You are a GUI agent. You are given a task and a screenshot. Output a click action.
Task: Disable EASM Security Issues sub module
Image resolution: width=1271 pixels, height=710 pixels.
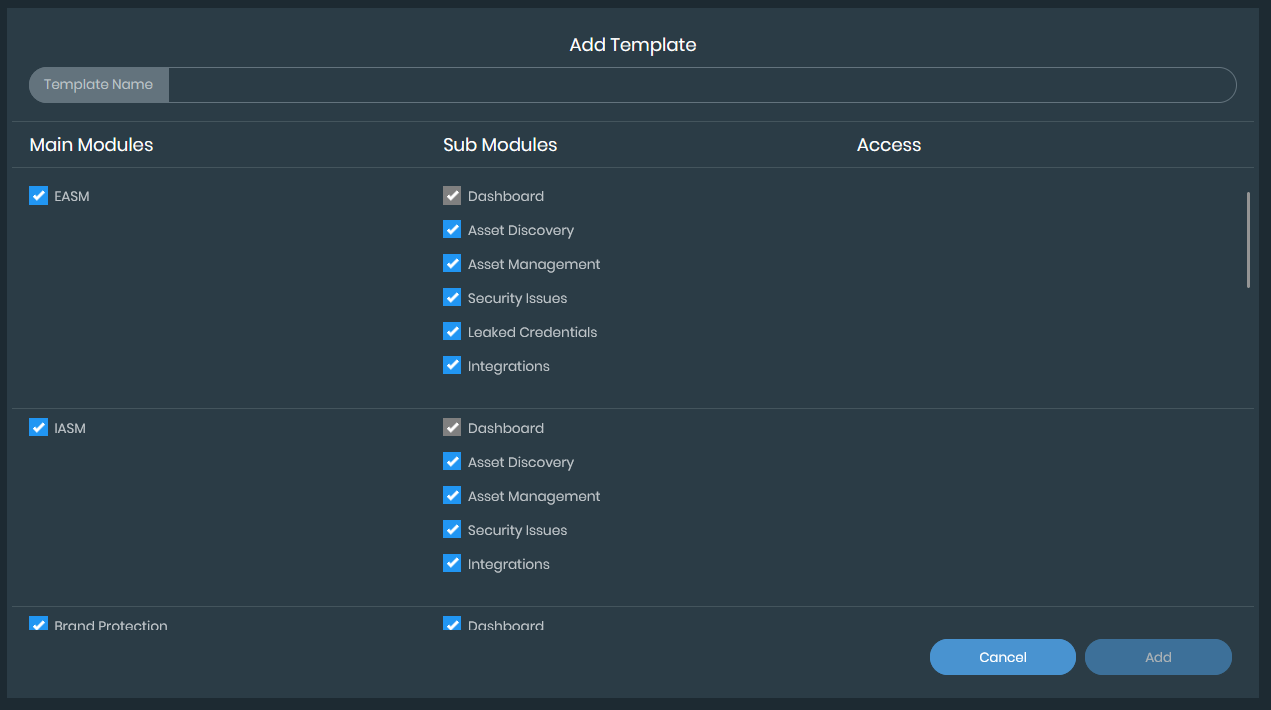[x=452, y=298]
